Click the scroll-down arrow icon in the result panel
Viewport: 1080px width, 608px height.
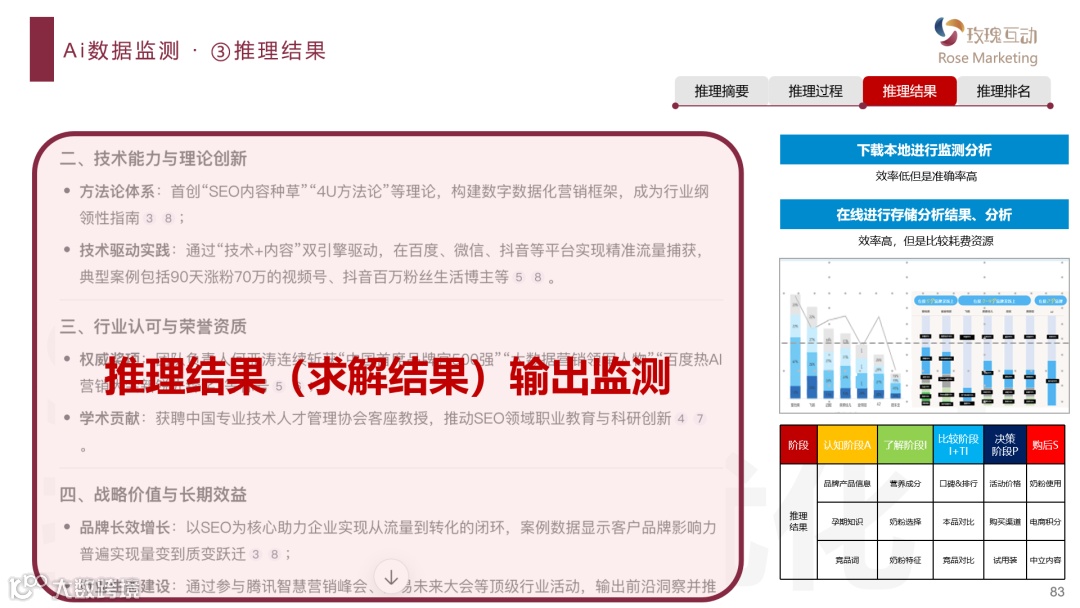pos(391,577)
